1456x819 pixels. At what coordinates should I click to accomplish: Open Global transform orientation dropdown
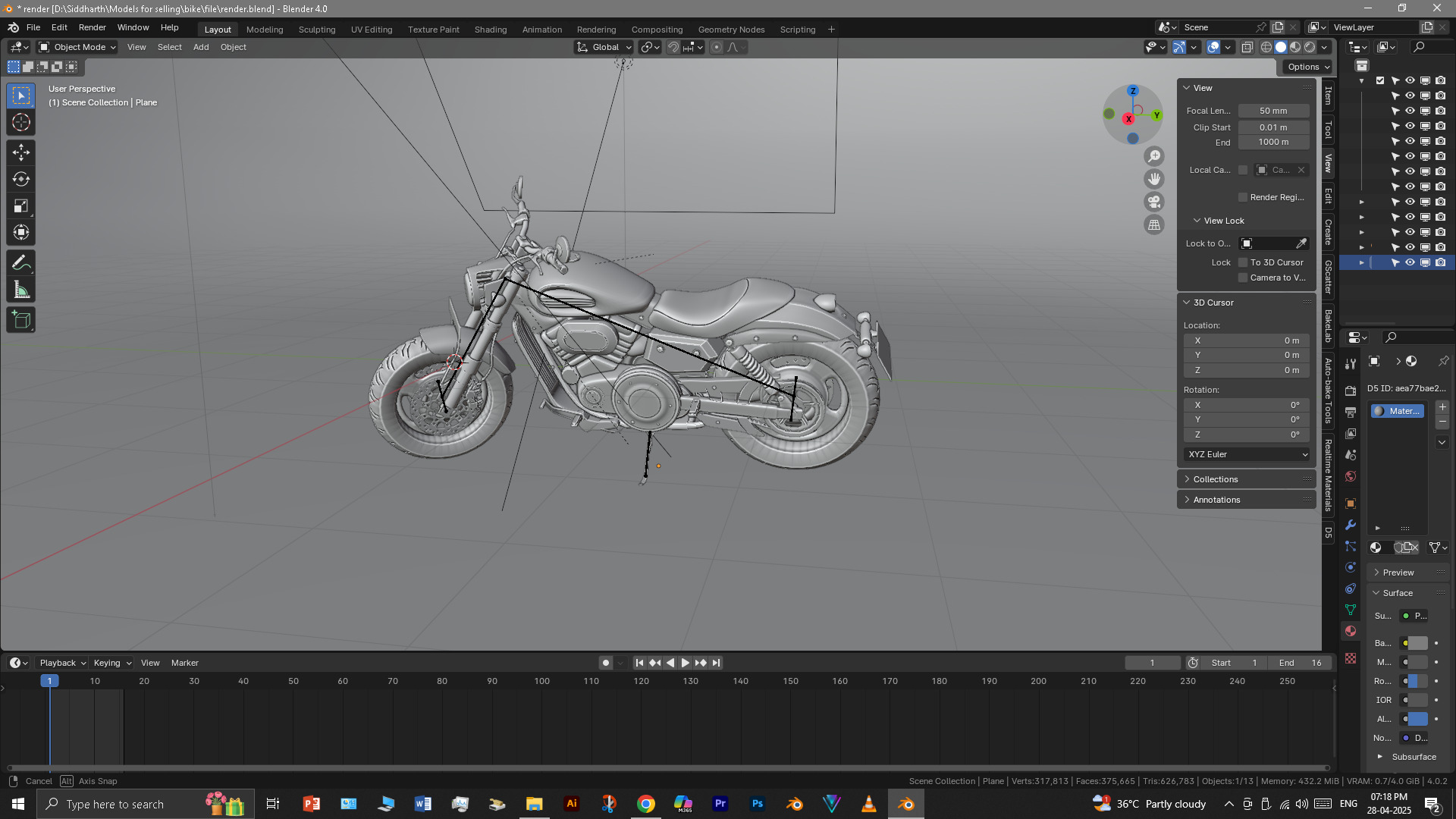[604, 47]
